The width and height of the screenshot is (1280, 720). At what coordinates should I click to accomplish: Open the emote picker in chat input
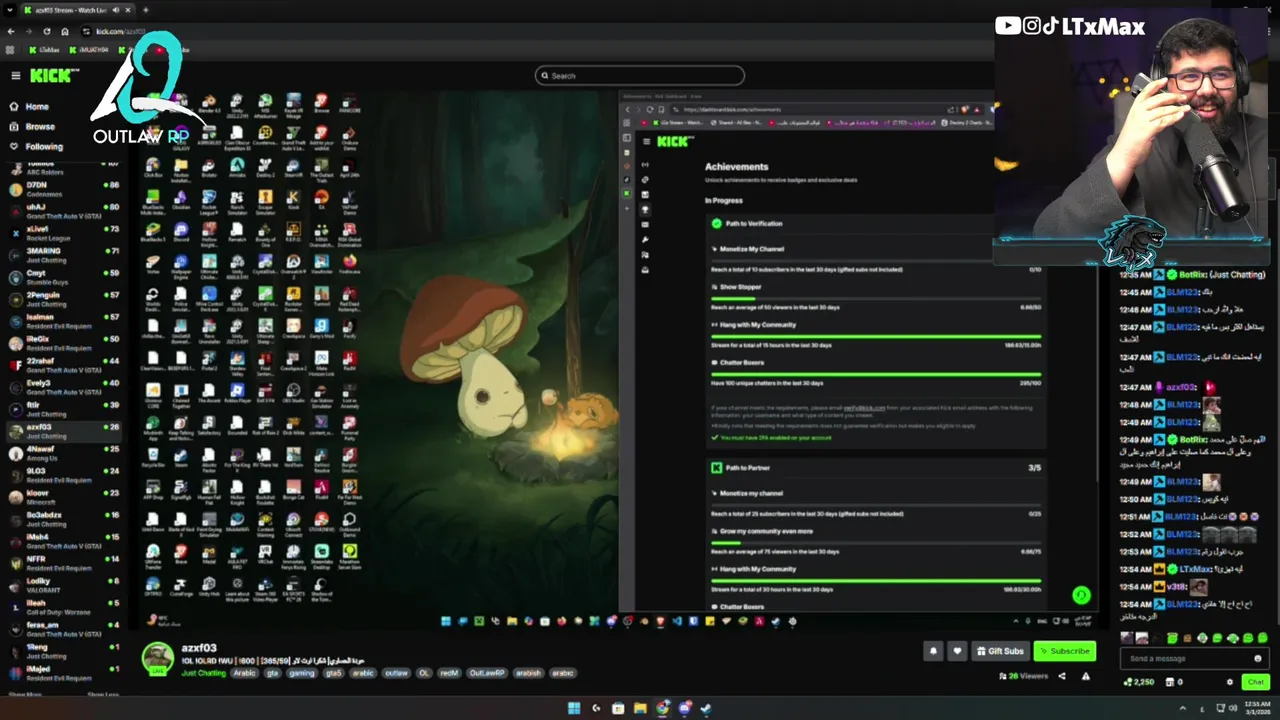point(1258,658)
